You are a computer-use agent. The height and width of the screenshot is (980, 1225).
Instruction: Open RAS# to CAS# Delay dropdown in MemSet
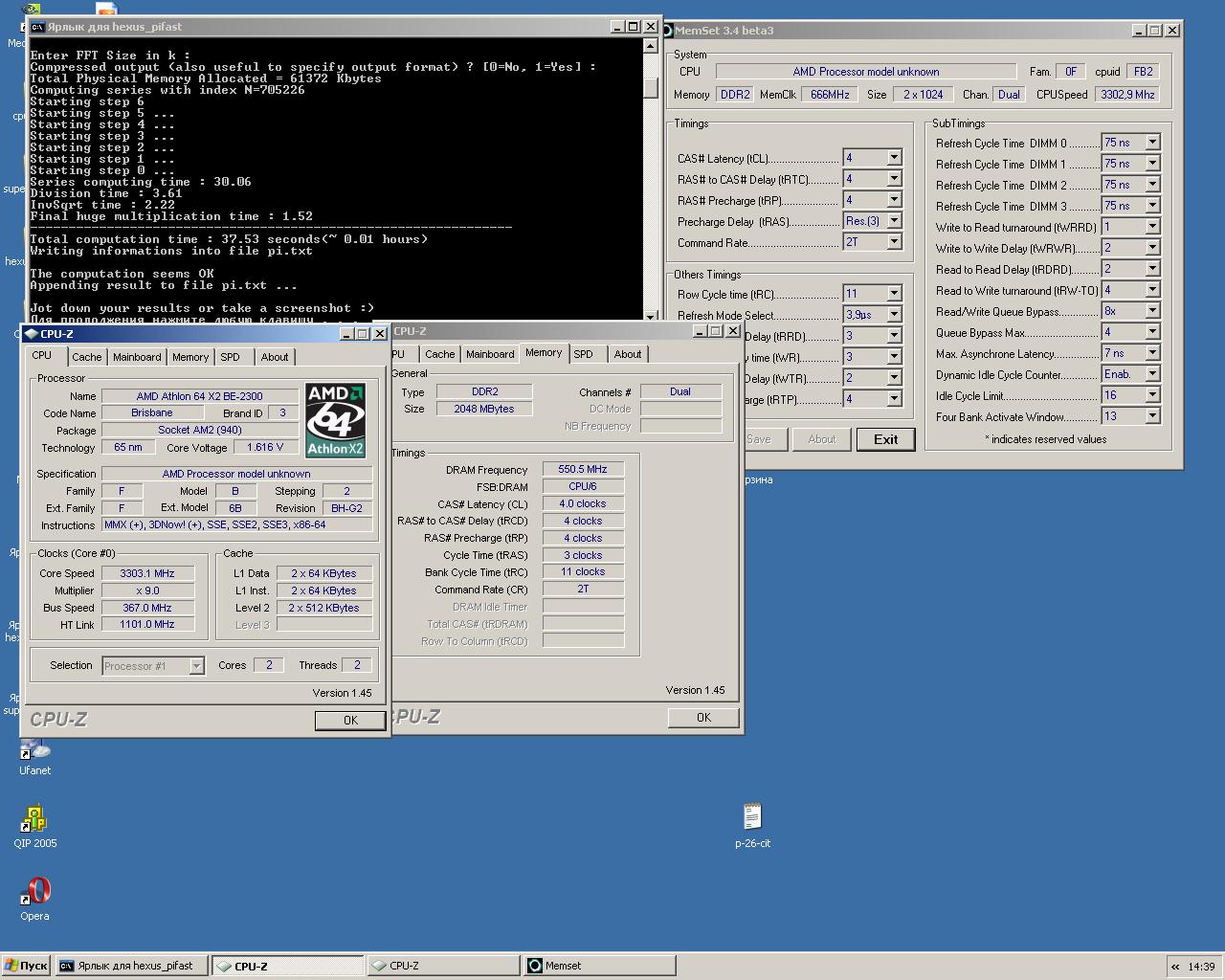[x=894, y=179]
